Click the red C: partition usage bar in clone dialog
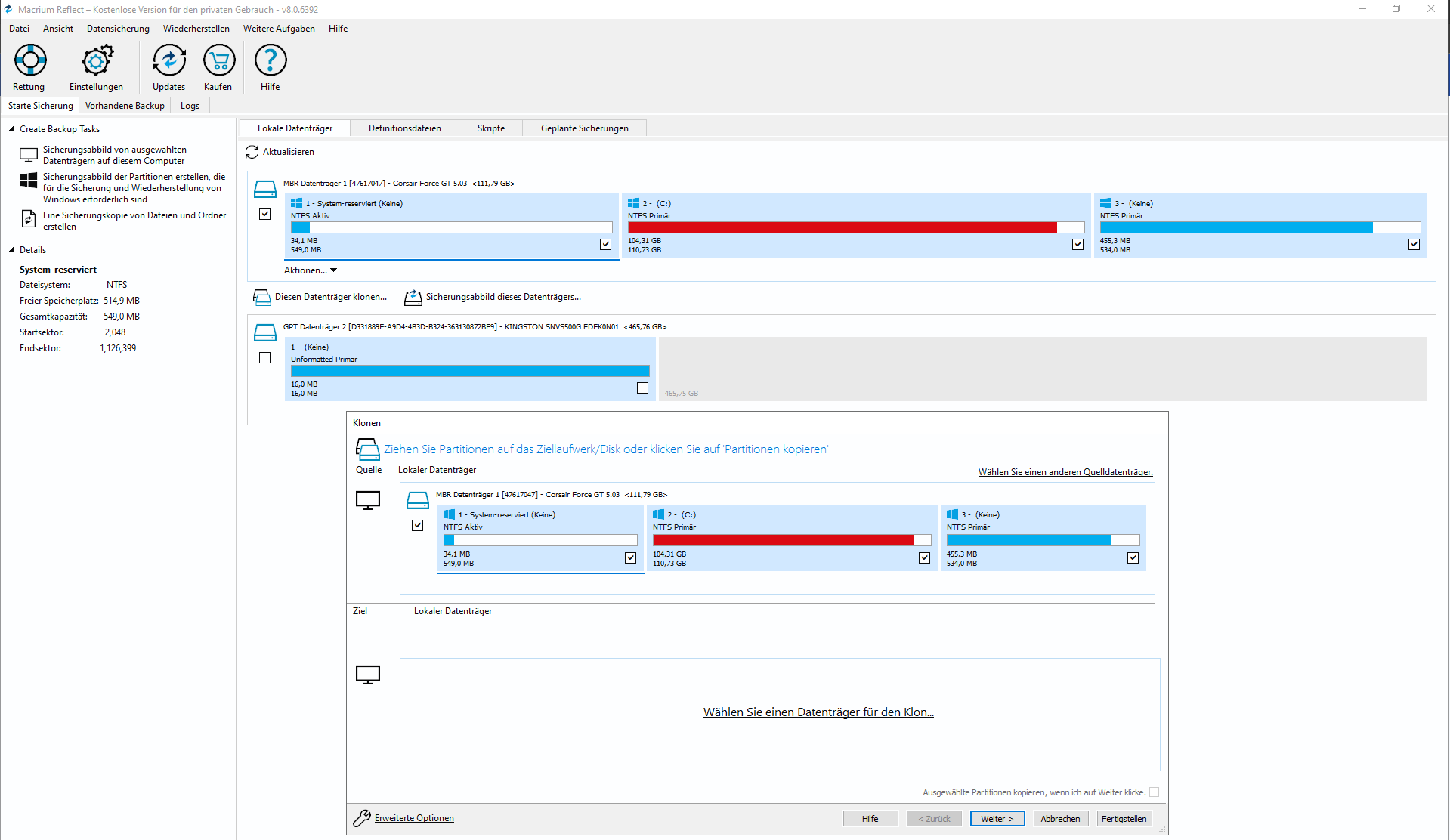 (x=783, y=540)
